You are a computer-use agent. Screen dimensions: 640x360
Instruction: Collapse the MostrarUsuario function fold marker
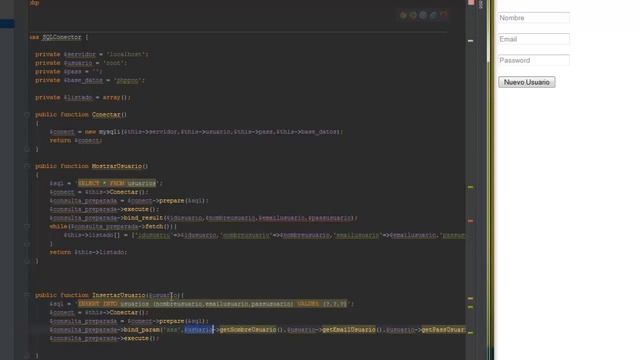(x=27, y=166)
